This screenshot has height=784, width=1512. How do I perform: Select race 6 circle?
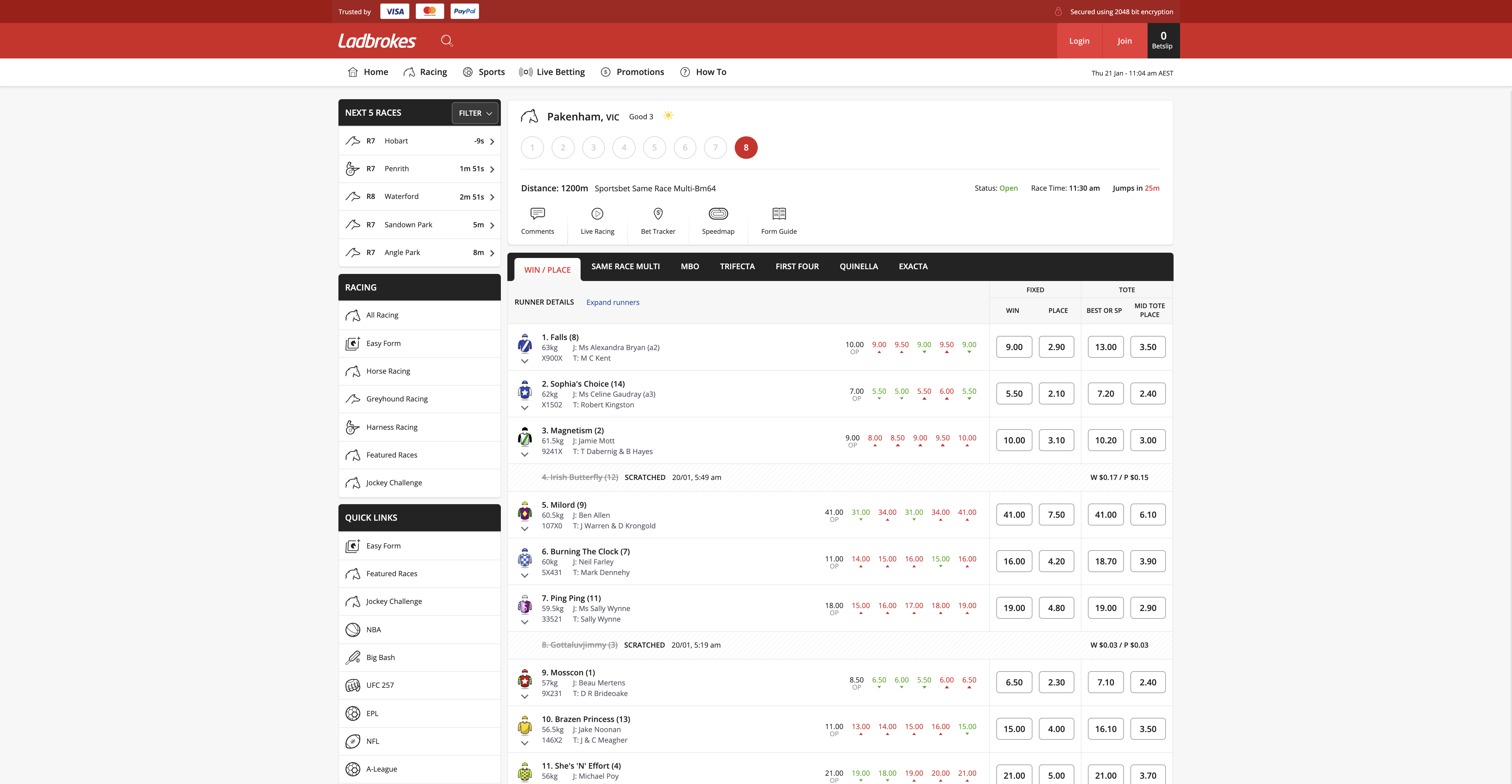click(685, 147)
